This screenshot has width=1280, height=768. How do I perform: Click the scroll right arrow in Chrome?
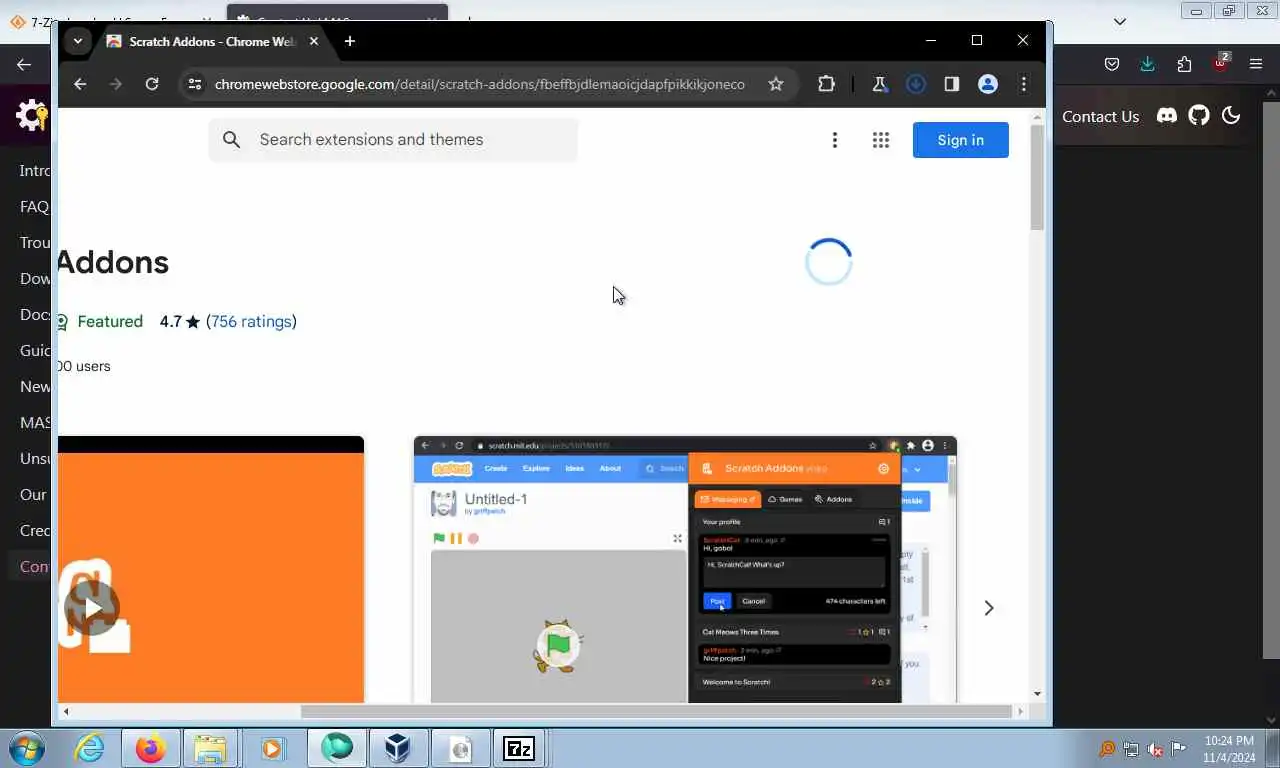pyautogui.click(x=1020, y=711)
